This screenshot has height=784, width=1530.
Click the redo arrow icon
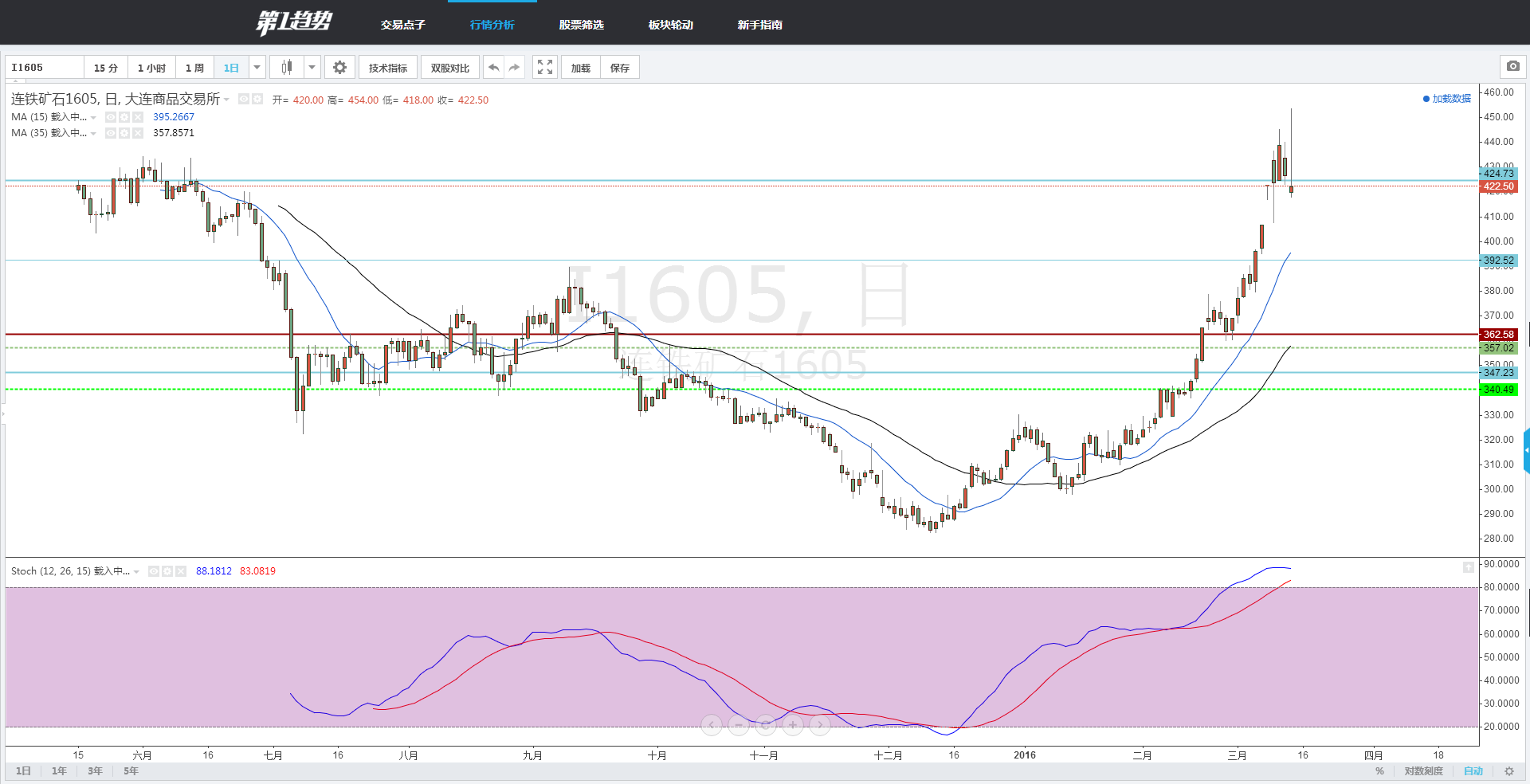515,68
